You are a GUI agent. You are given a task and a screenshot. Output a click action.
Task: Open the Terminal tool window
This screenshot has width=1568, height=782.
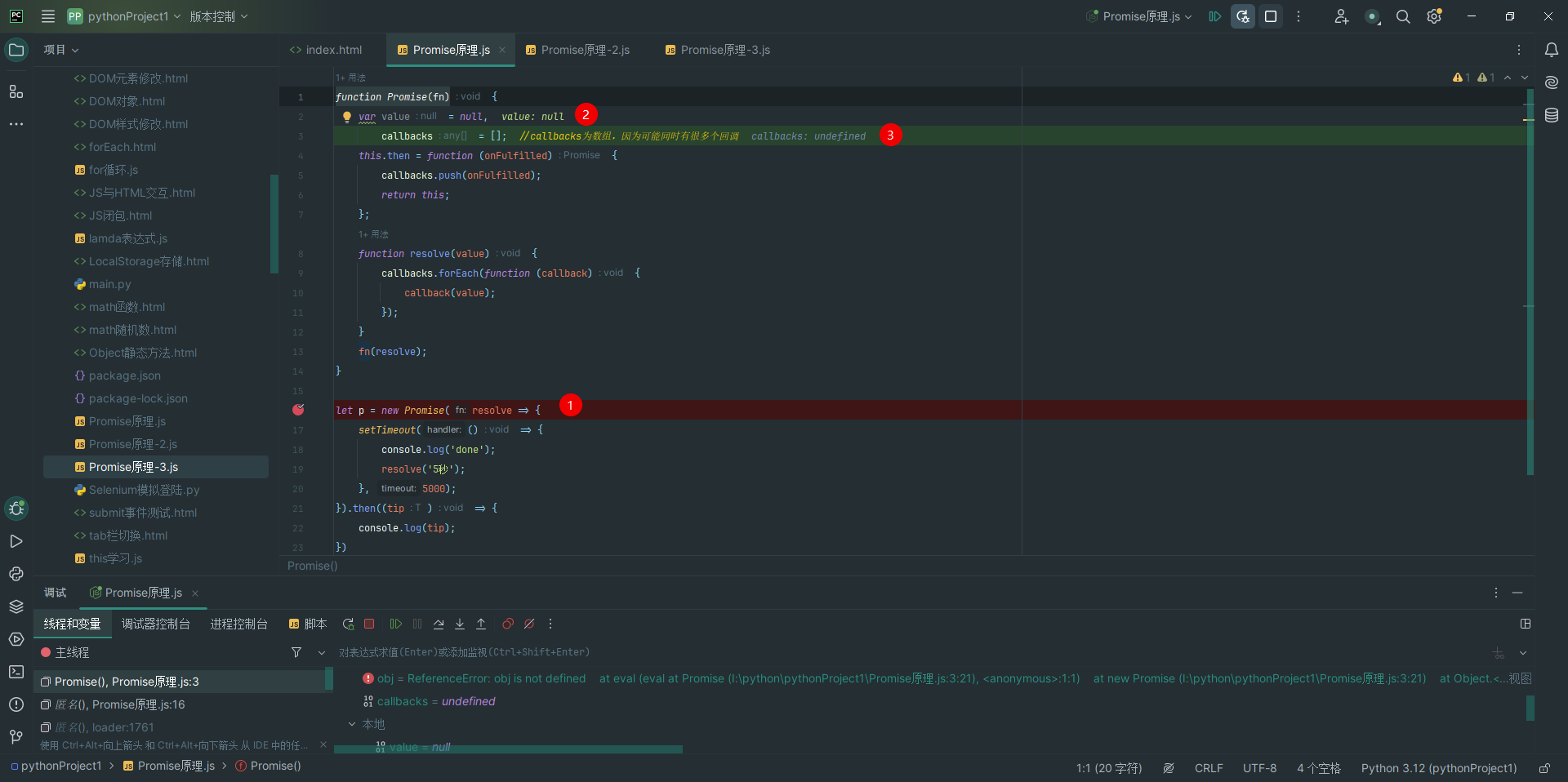coord(16,672)
